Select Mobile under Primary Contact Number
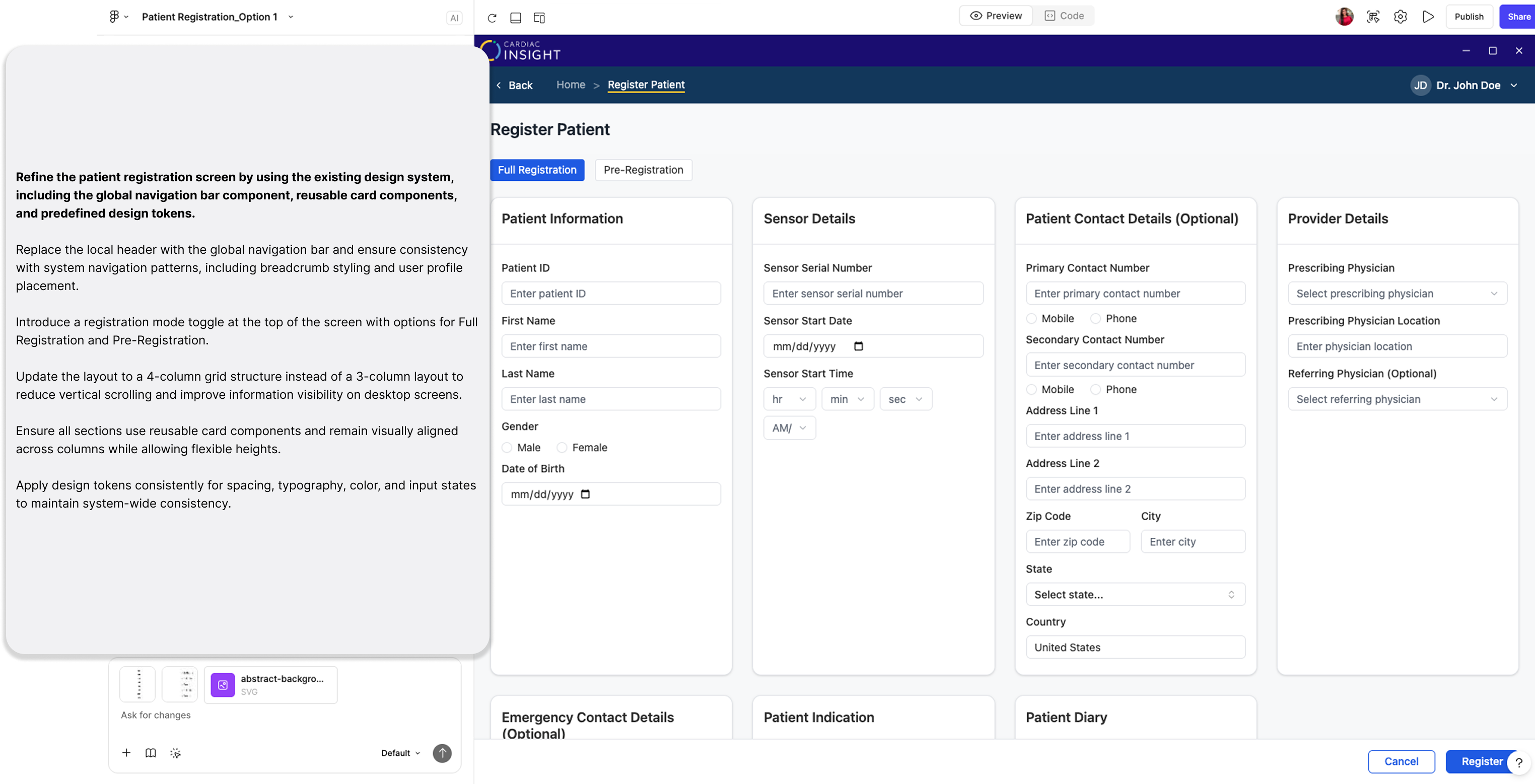Screen dimensions: 1535x784 point(1031,319)
